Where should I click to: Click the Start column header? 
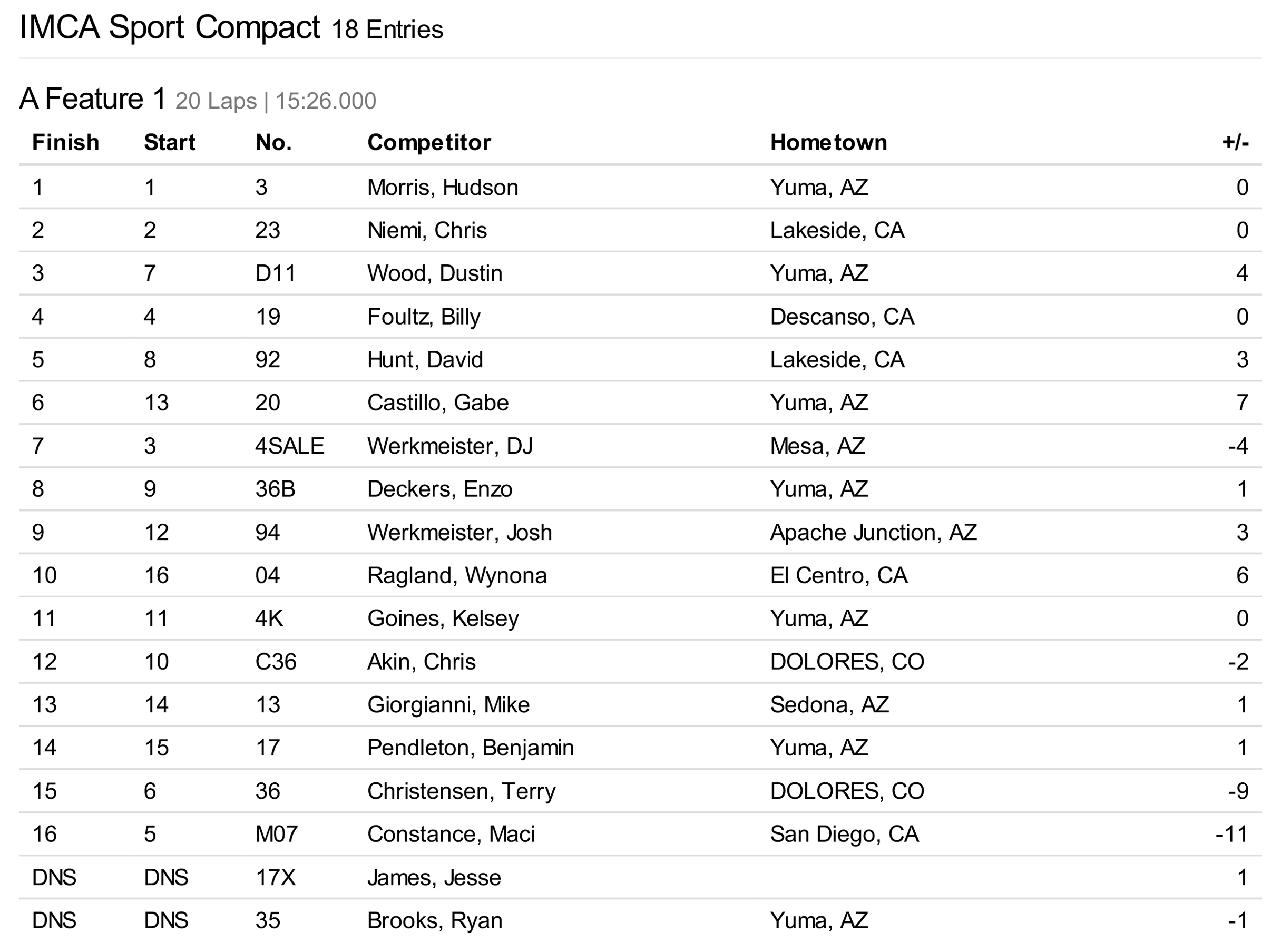pyautogui.click(x=170, y=142)
